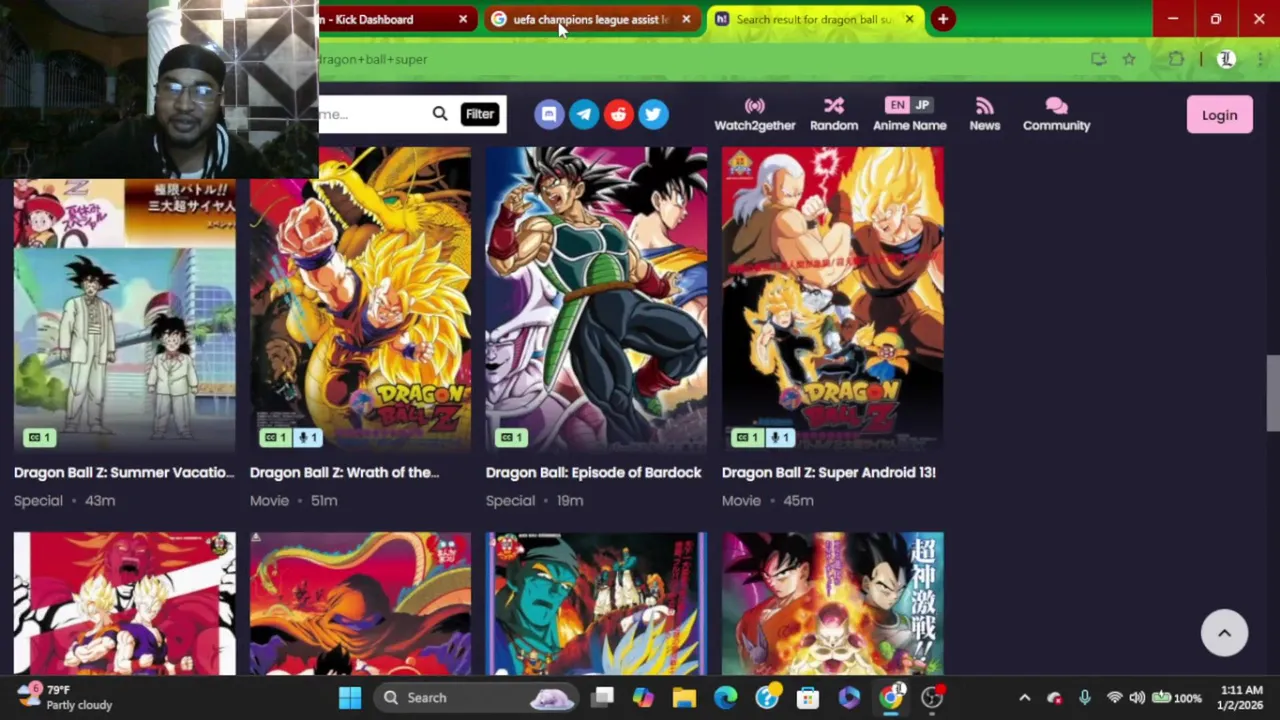Screen dimensions: 1280x720
Task: Open the Filter options
Action: pyautogui.click(x=480, y=114)
